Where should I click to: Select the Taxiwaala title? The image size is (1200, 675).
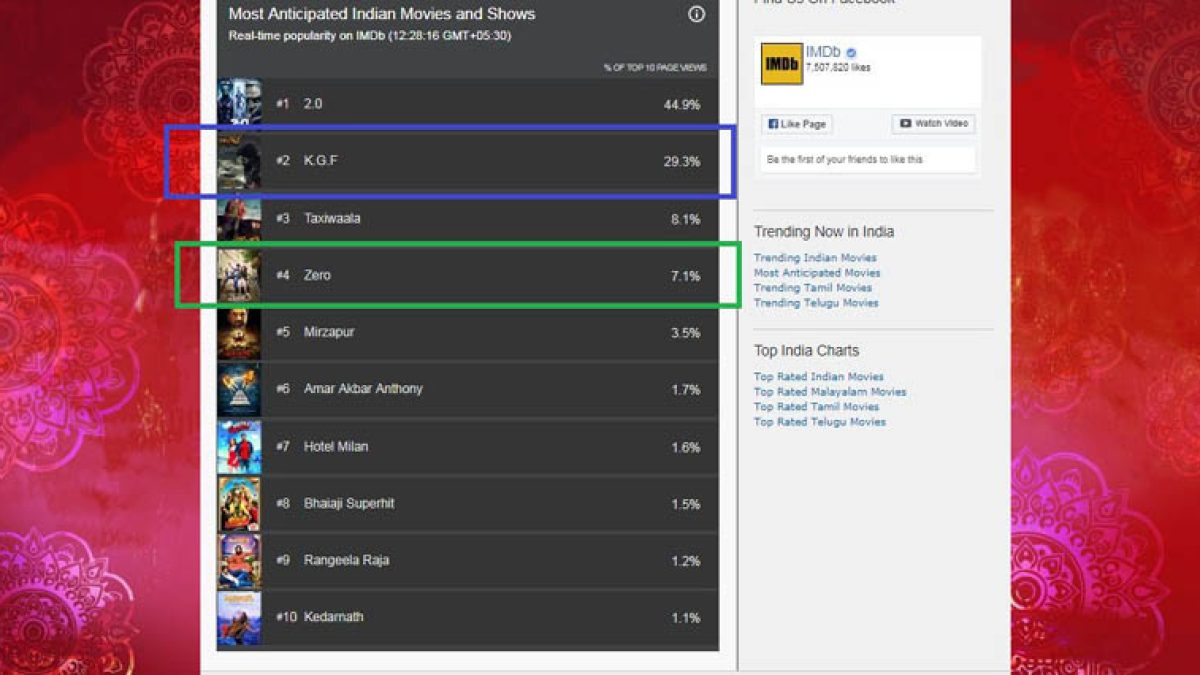coord(332,219)
